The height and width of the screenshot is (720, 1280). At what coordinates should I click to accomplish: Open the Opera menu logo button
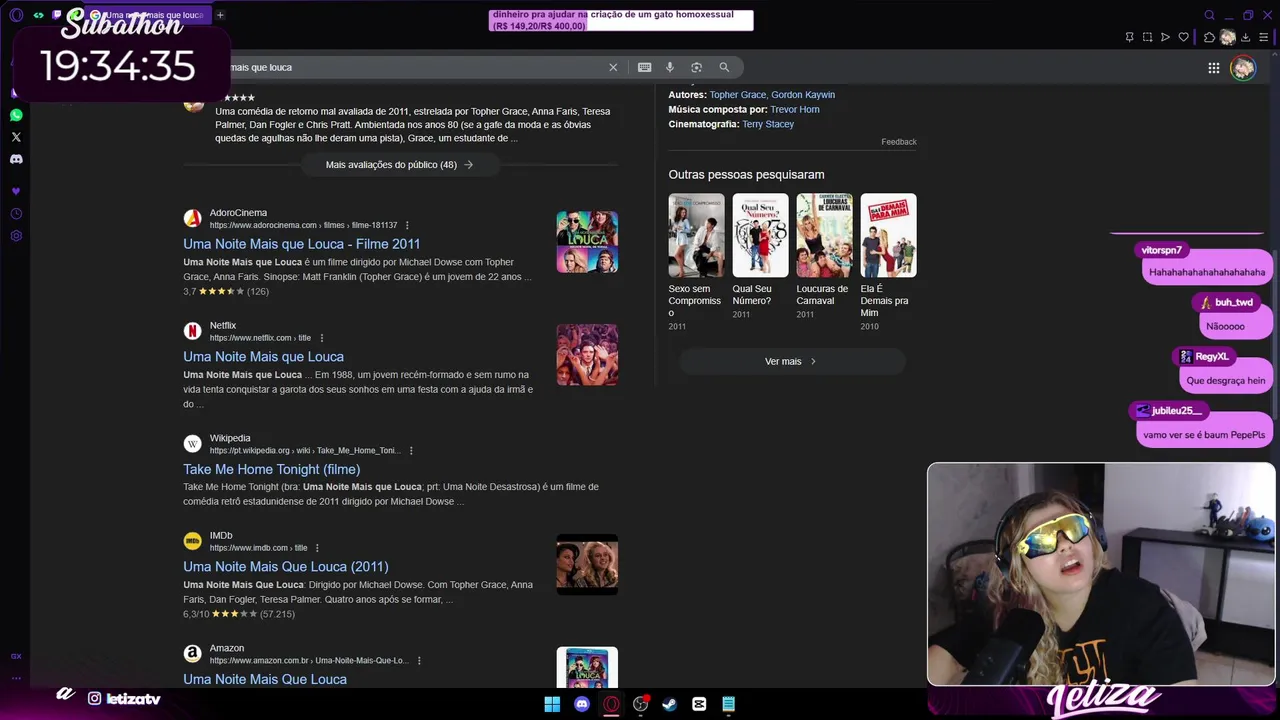tap(16, 15)
